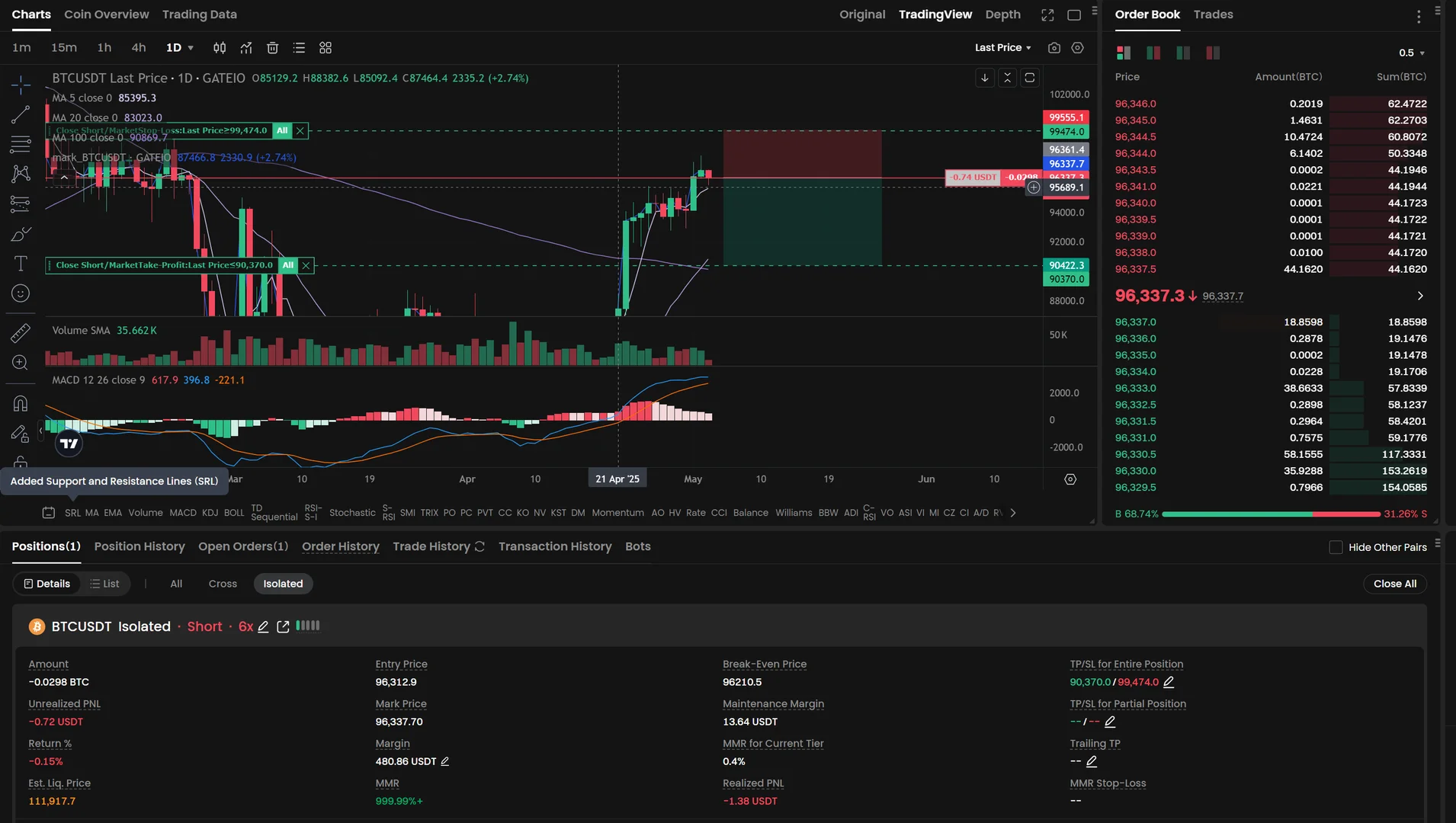Viewport: 1456px width, 823px height.
Task: Edit TP/SL for entire position
Action: [1169, 683]
